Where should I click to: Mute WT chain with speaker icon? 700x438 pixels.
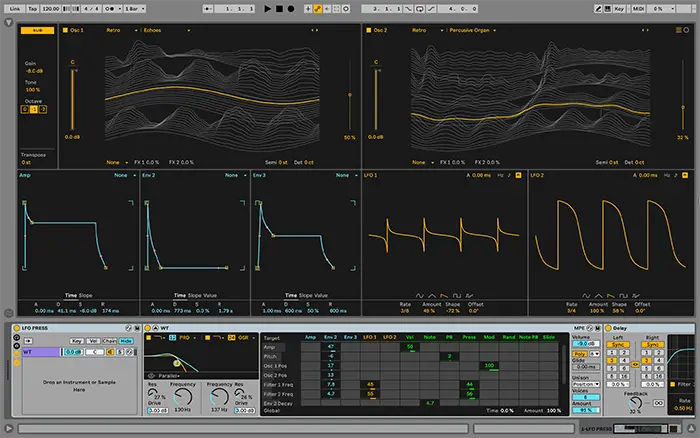point(110,352)
